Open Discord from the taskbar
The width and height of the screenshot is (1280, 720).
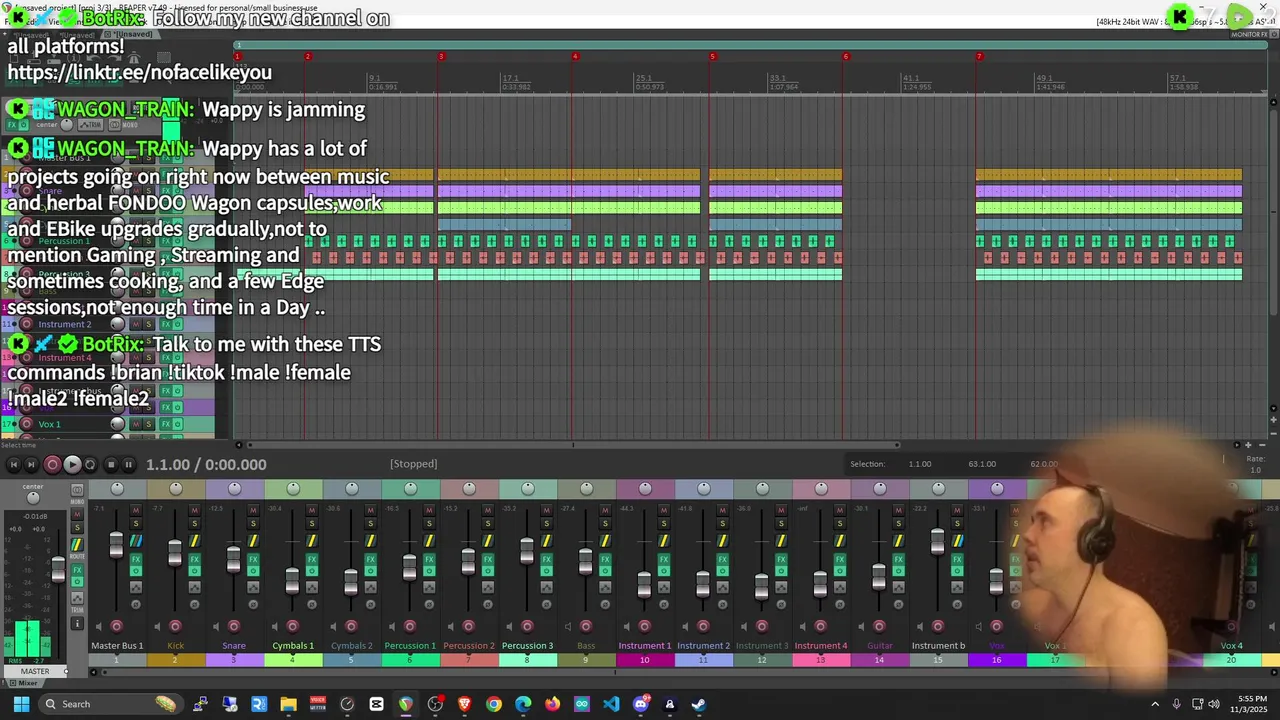[641, 704]
